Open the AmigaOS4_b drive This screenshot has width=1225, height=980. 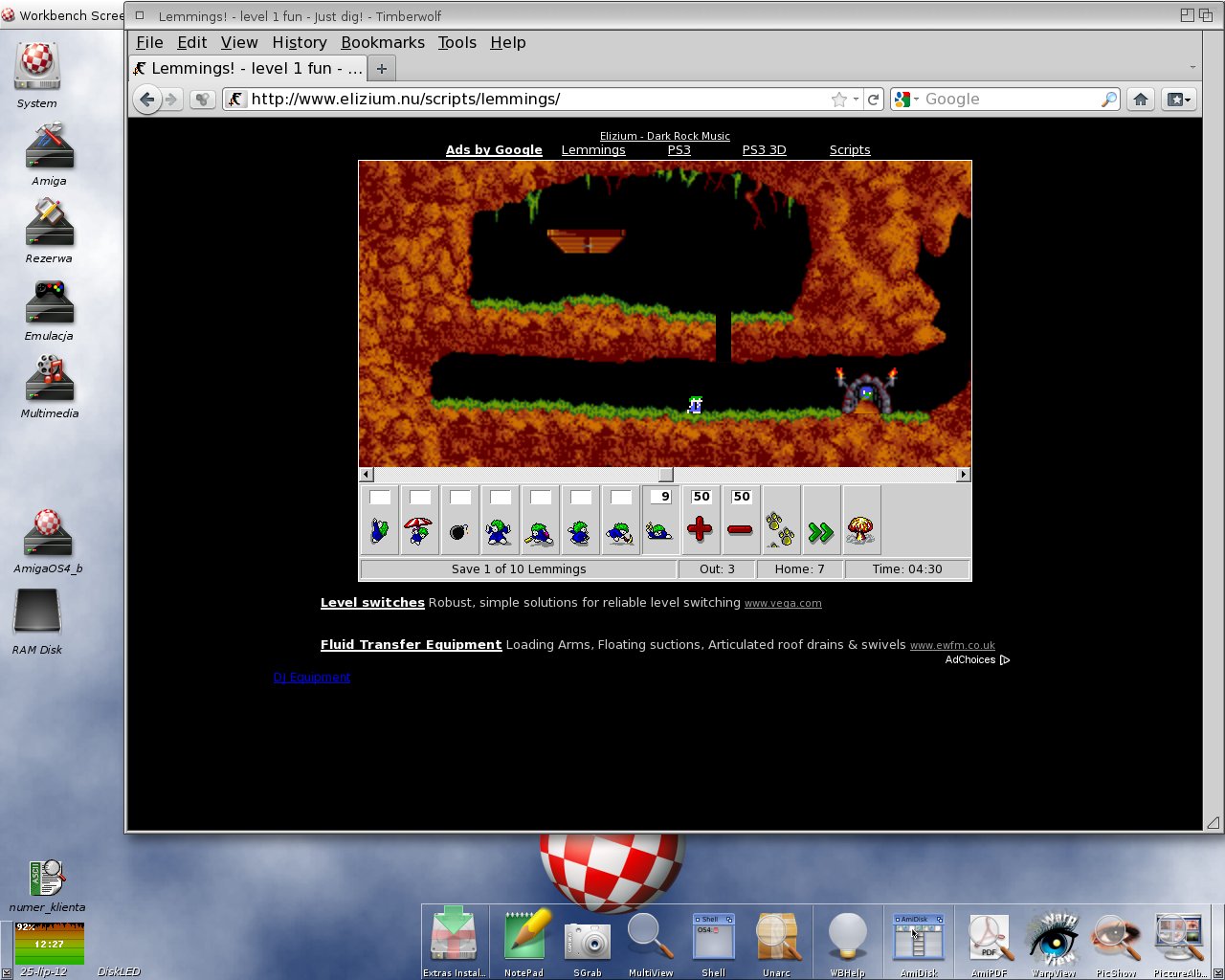click(x=48, y=541)
